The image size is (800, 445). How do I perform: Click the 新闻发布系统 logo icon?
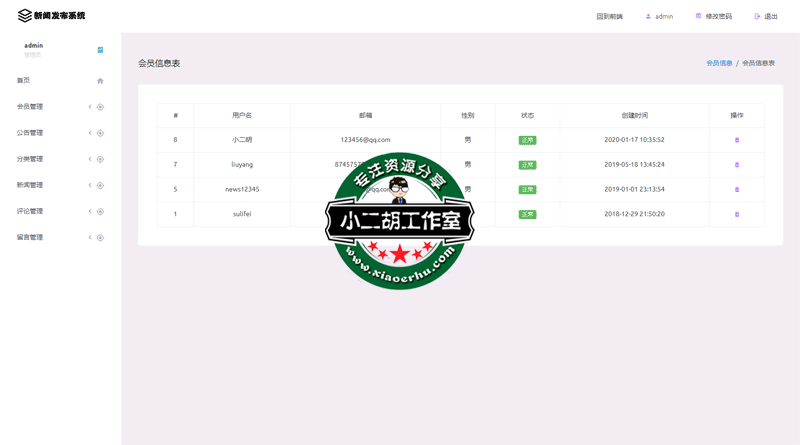coord(25,16)
